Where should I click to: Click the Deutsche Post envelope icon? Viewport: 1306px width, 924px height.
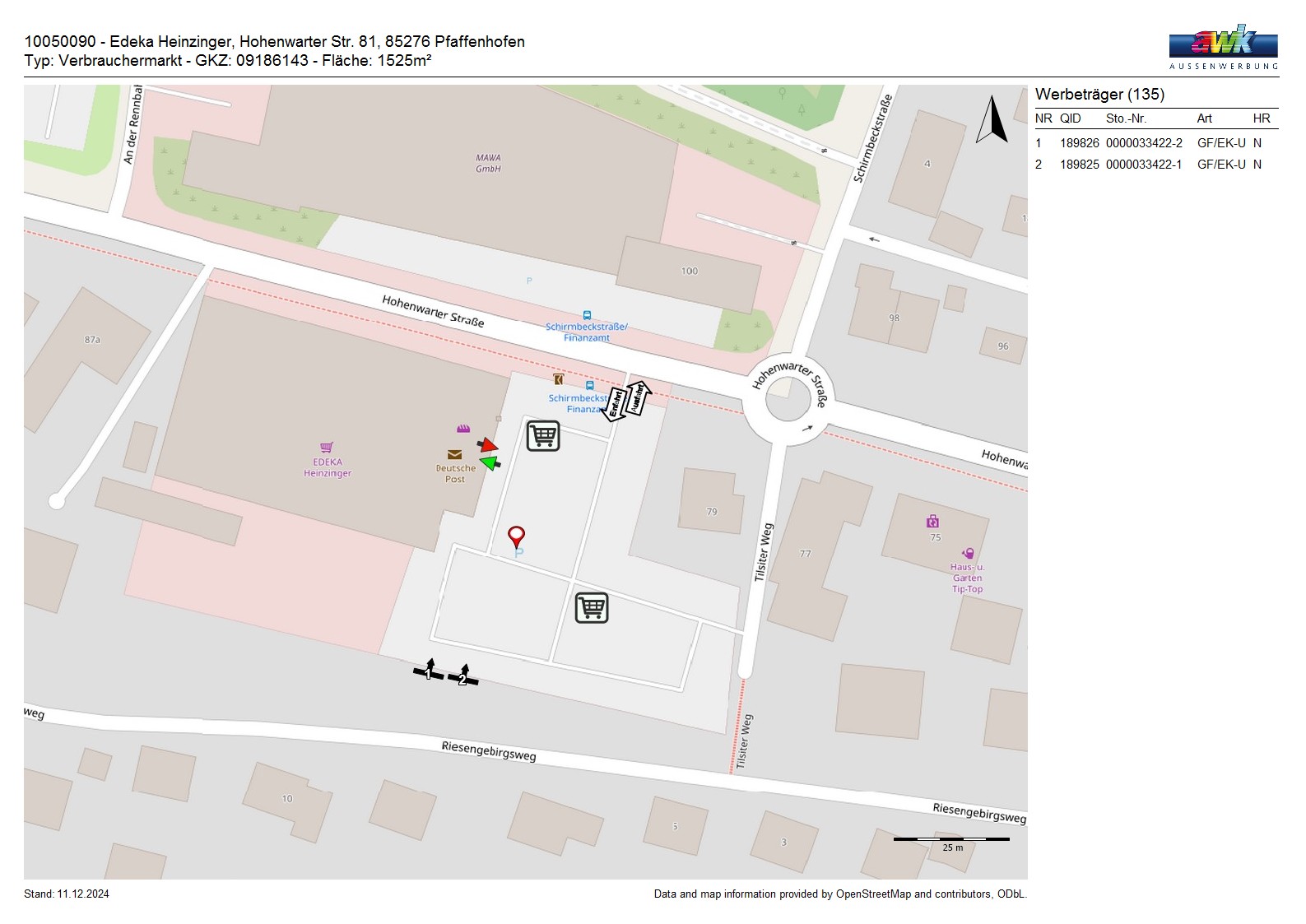coord(454,454)
